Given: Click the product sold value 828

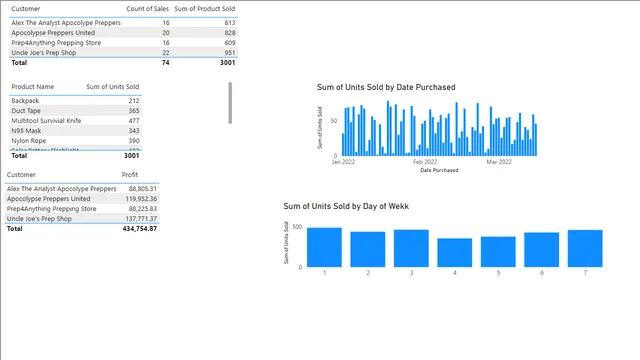Looking at the screenshot, I should coord(230,33).
